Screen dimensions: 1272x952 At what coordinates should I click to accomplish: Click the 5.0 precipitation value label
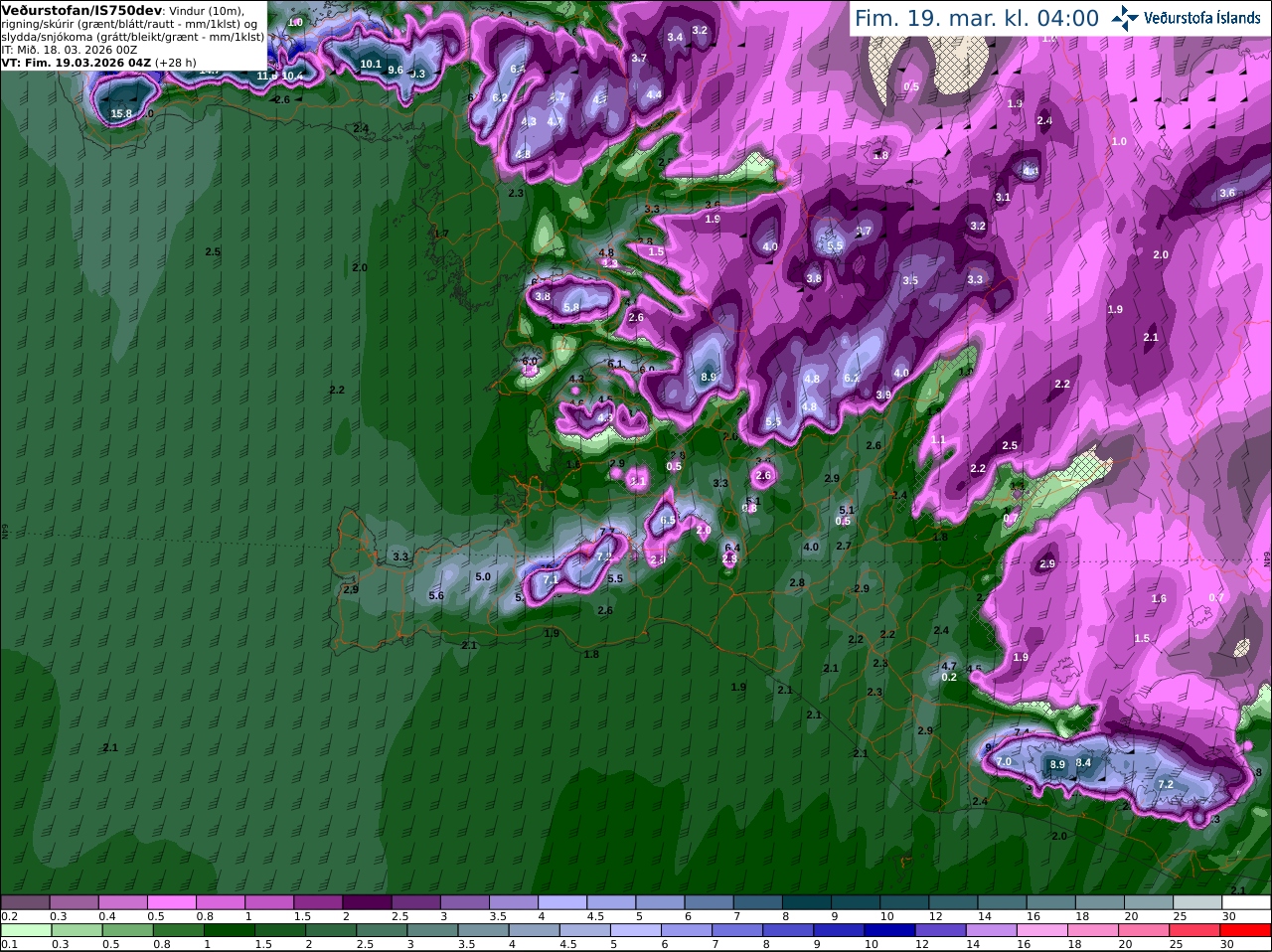(483, 576)
